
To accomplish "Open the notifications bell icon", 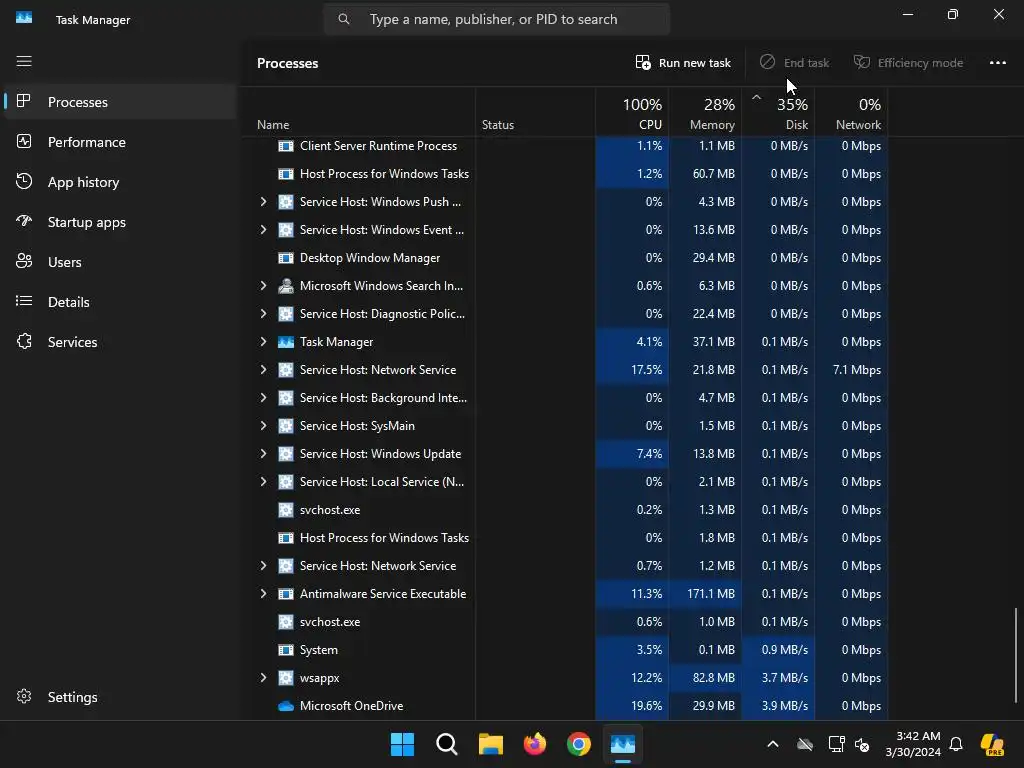I will tap(956, 744).
